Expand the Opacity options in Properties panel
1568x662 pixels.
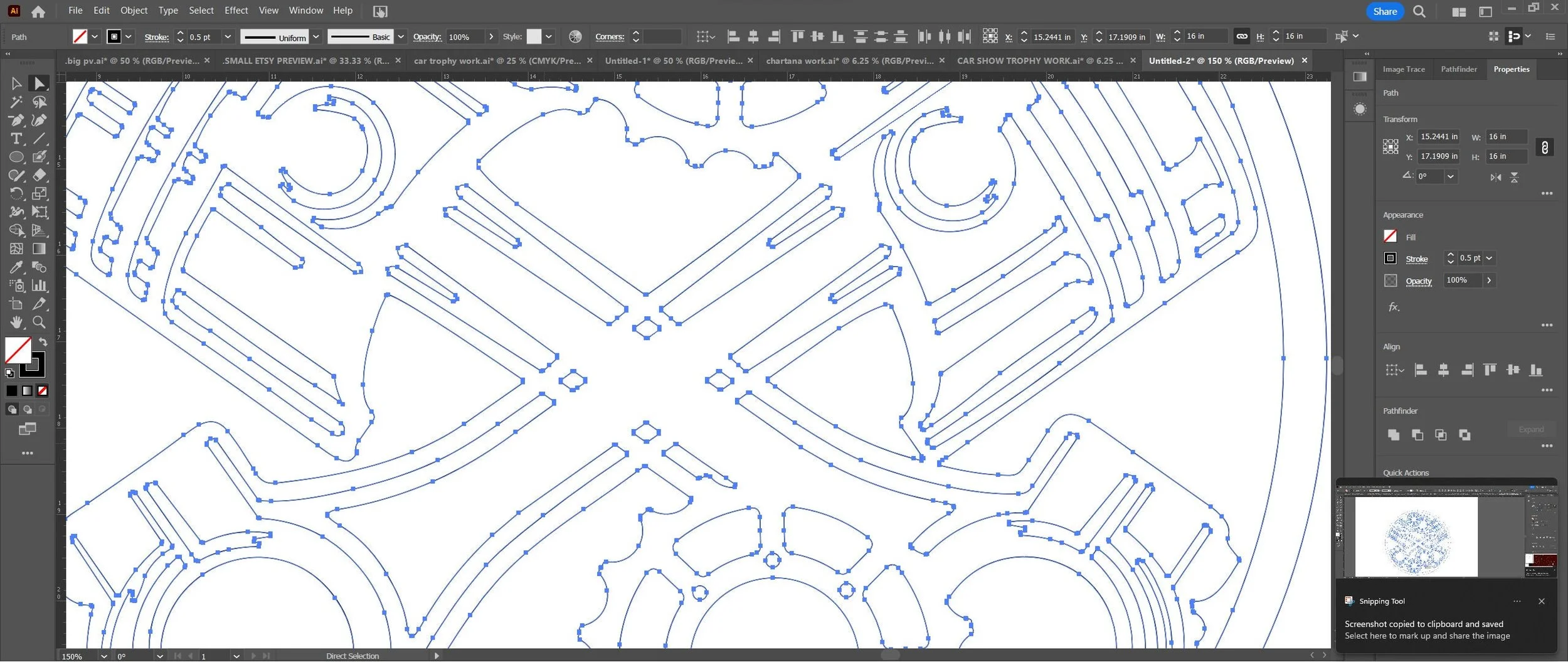1489,280
